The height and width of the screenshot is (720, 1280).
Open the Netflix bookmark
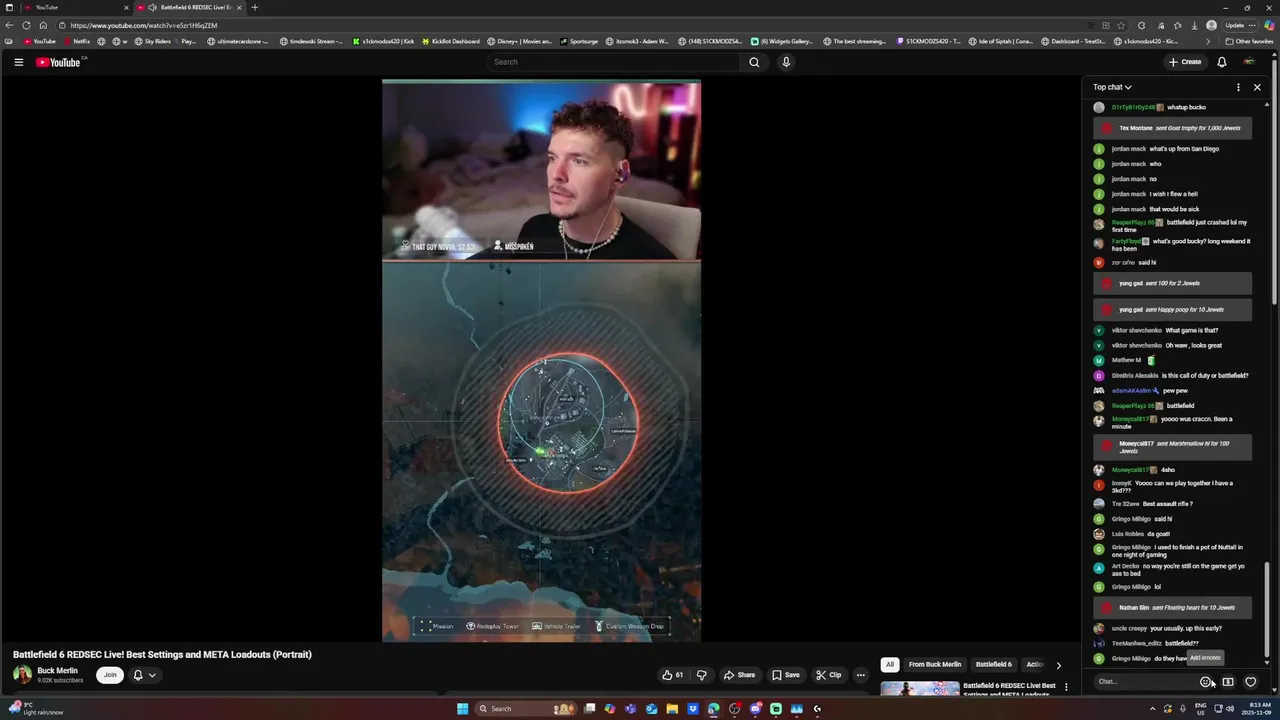77,41
